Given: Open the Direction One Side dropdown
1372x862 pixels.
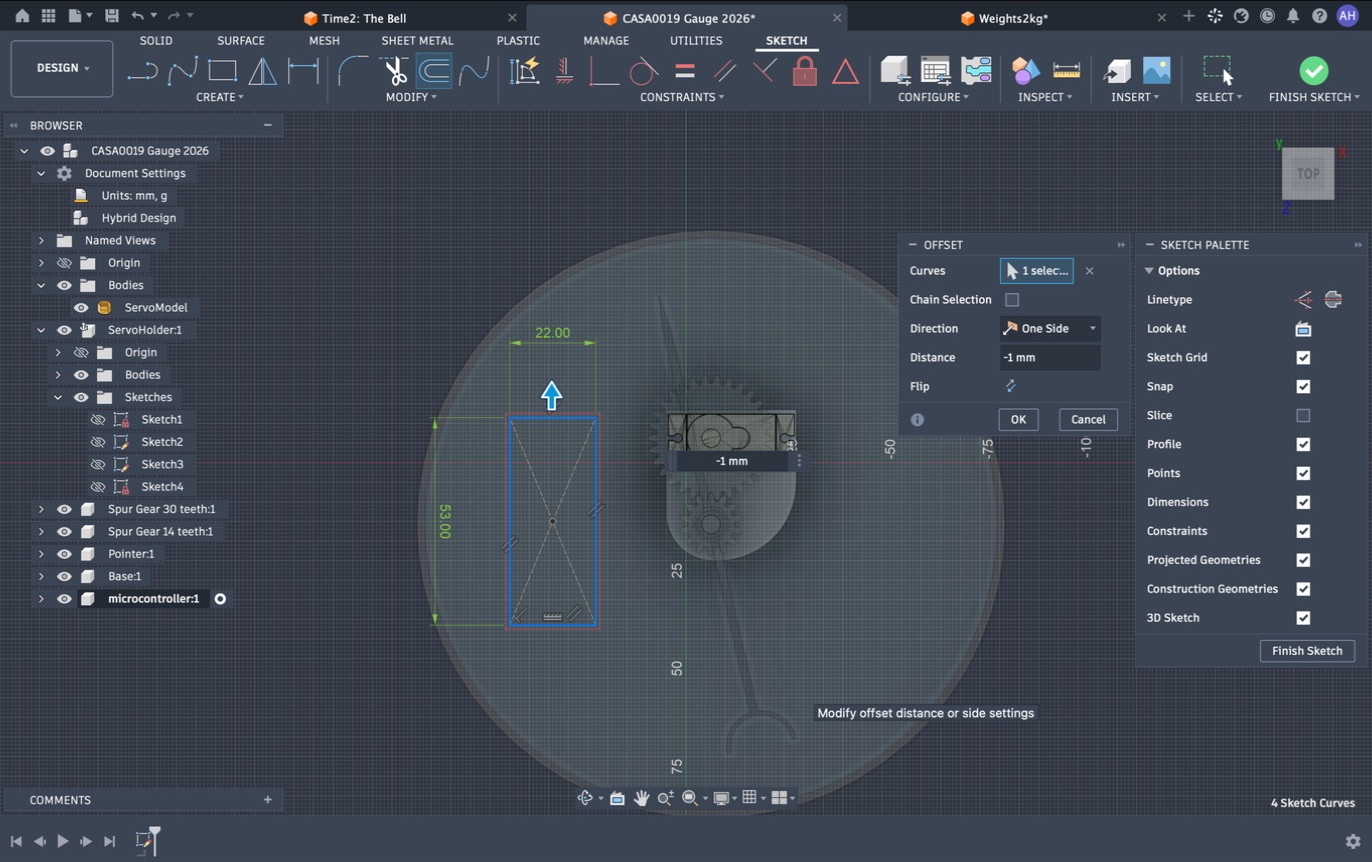Looking at the screenshot, I should [1050, 328].
